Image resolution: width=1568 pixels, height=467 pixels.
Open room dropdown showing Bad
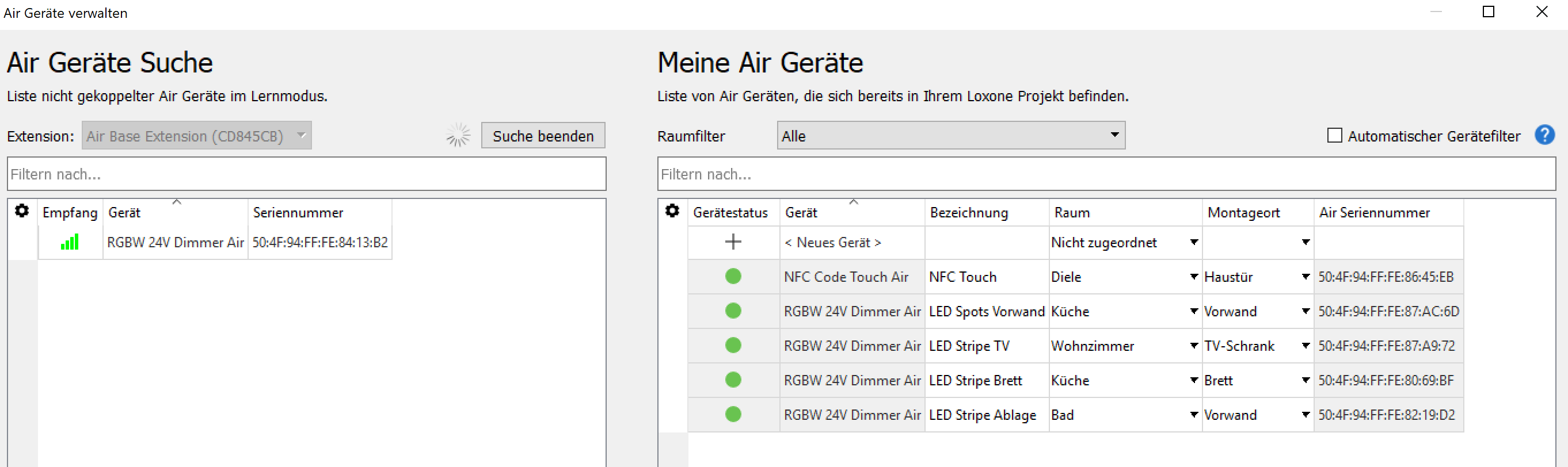tap(1194, 415)
